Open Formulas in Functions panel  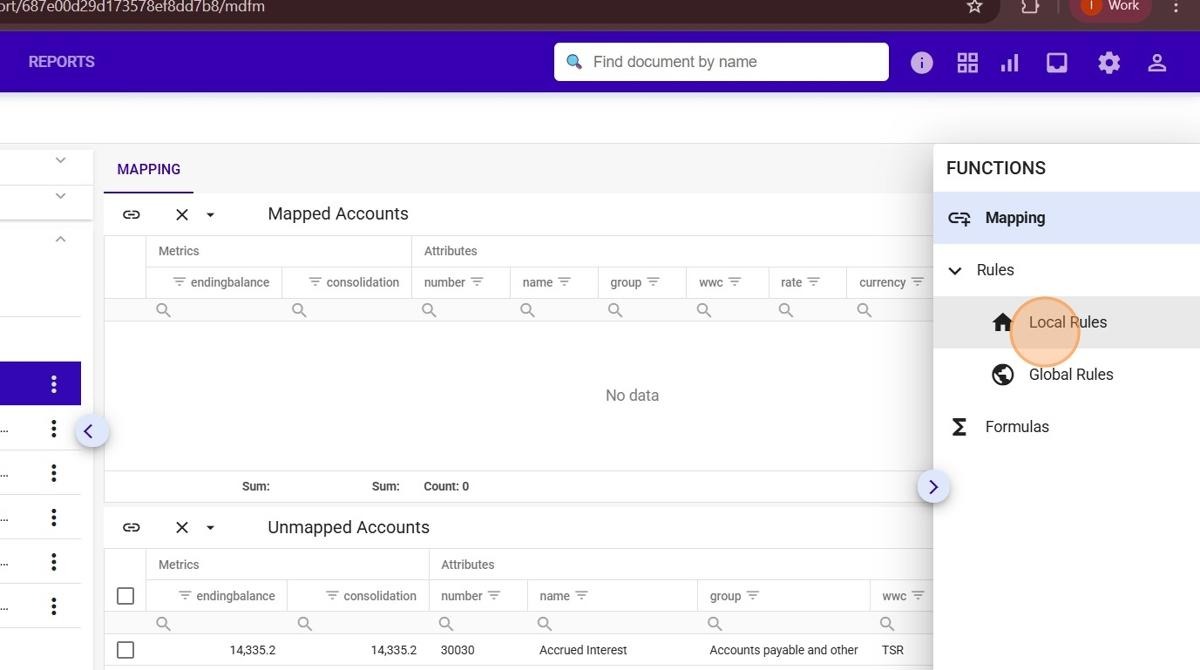1066,427
